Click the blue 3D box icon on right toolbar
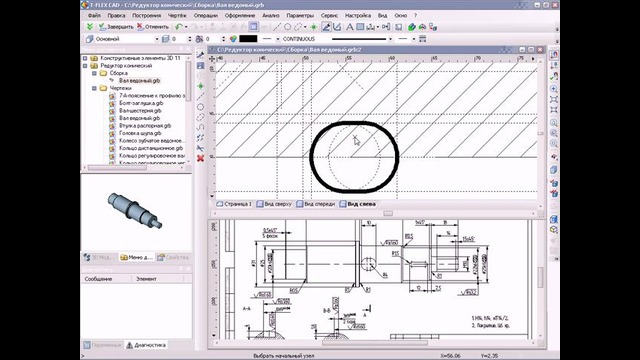Screen dimensions: 640x360 point(554,219)
